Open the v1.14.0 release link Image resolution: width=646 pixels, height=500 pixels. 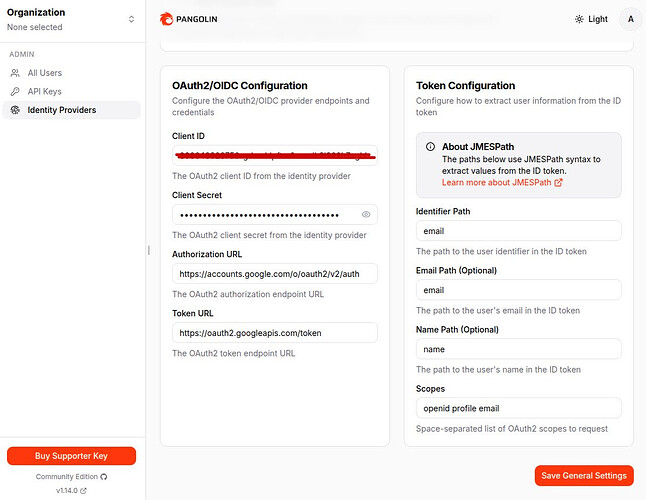point(71,491)
